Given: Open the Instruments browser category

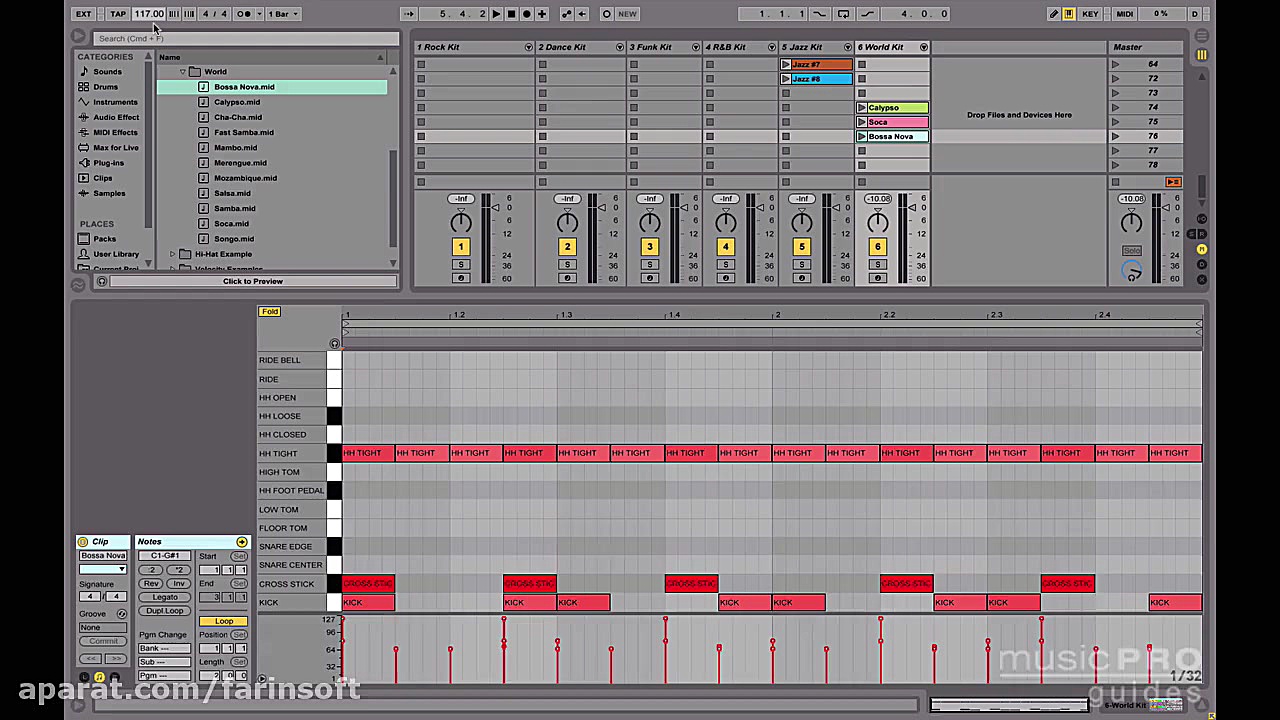Looking at the screenshot, I should pyautogui.click(x=115, y=102).
